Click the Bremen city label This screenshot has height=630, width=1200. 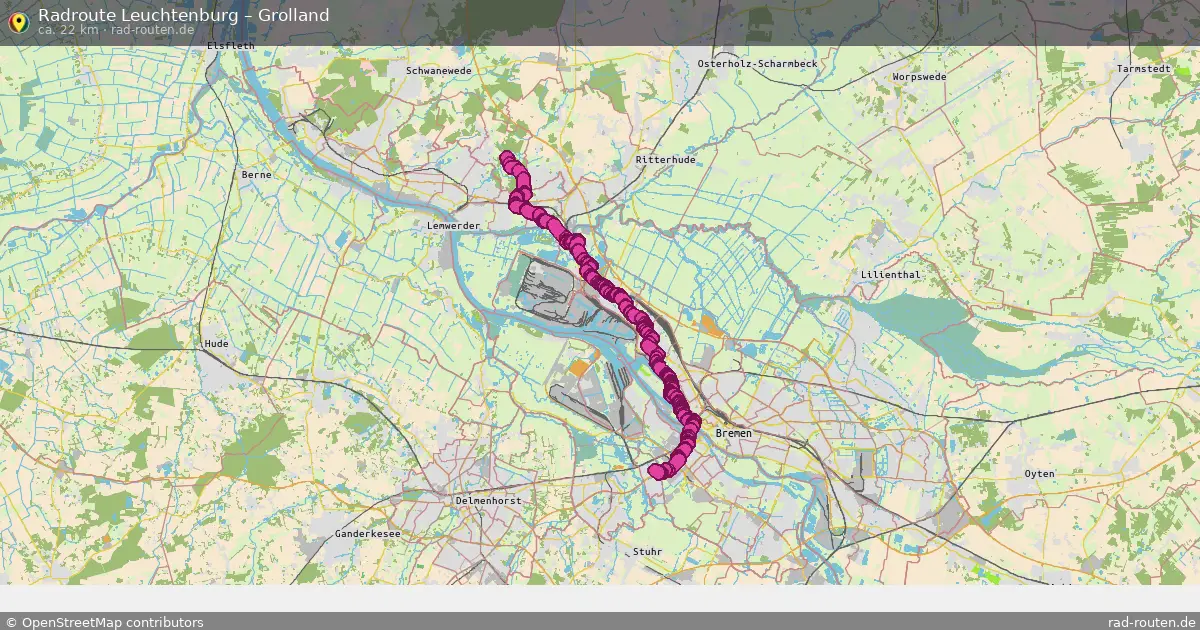(x=733, y=433)
